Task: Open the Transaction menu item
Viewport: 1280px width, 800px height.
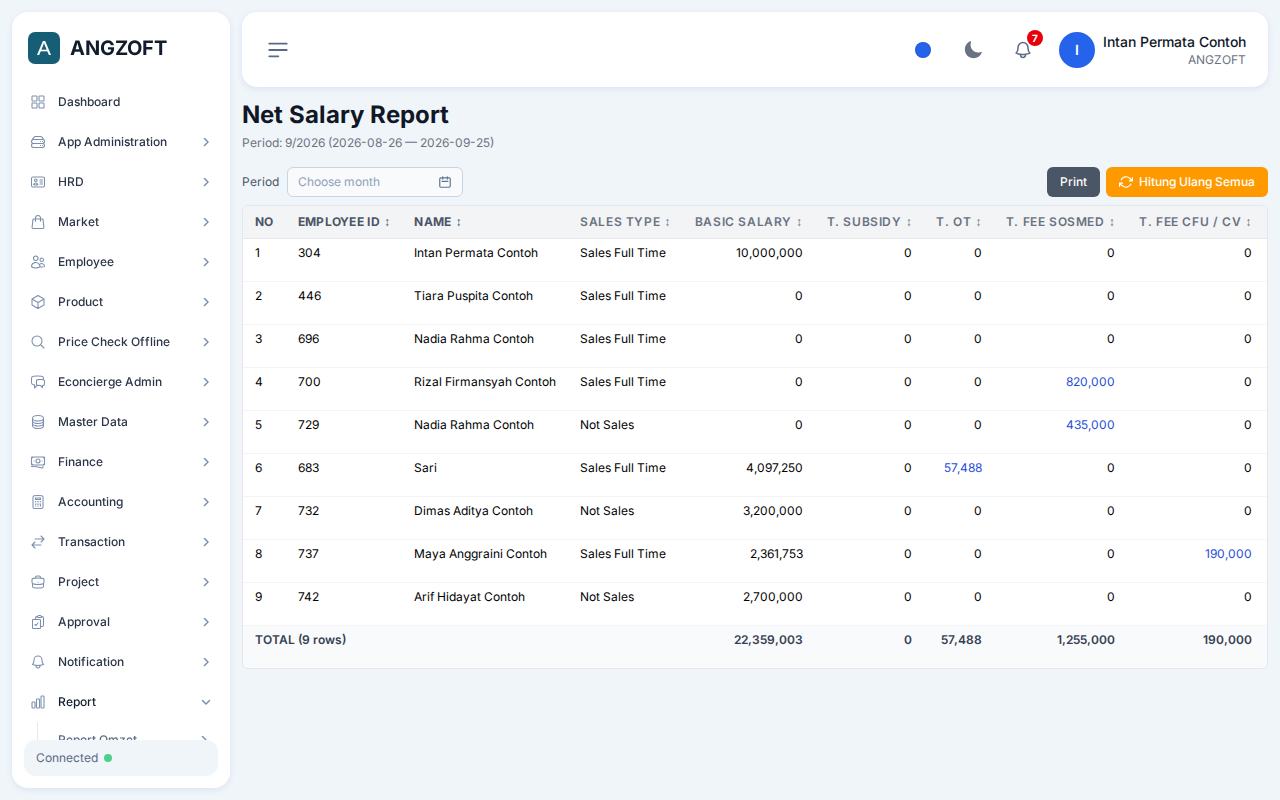Action: (121, 542)
